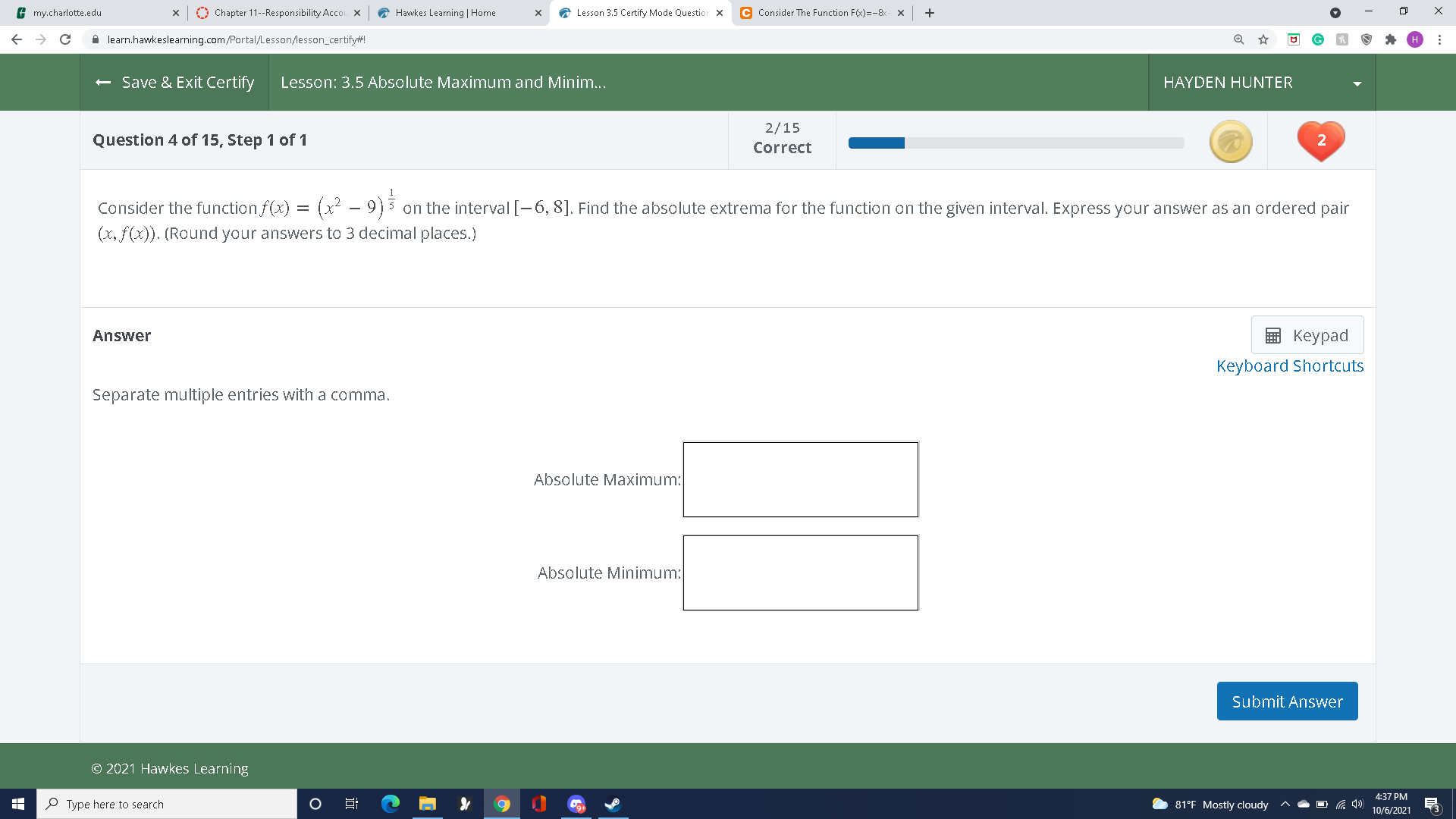1456x819 pixels.
Task: Click the Submit Answer button
Action: (x=1287, y=701)
